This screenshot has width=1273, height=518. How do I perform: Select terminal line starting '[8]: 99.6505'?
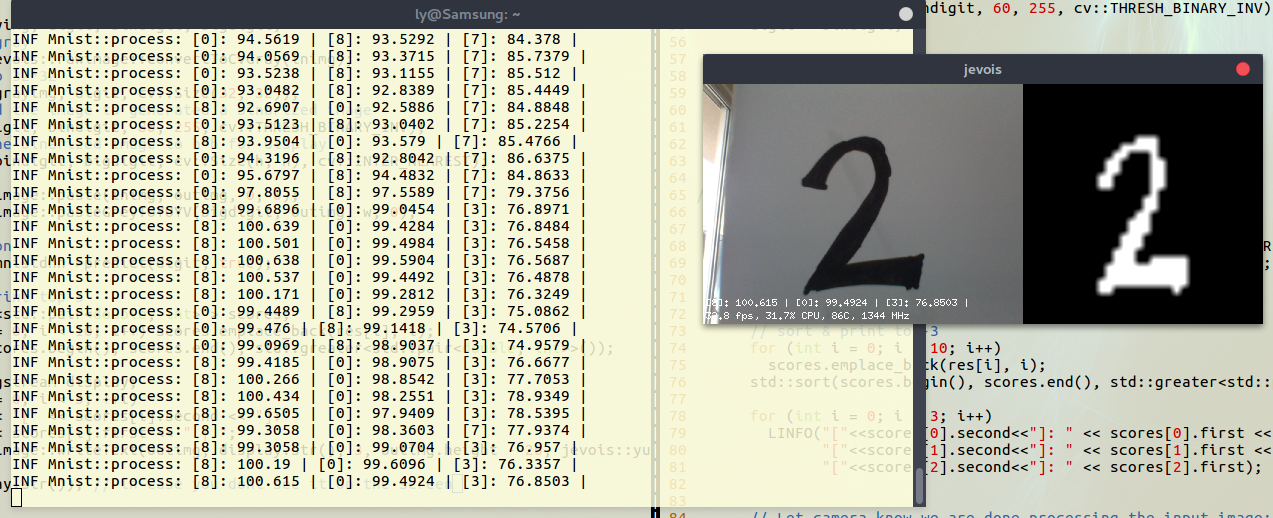298,413
